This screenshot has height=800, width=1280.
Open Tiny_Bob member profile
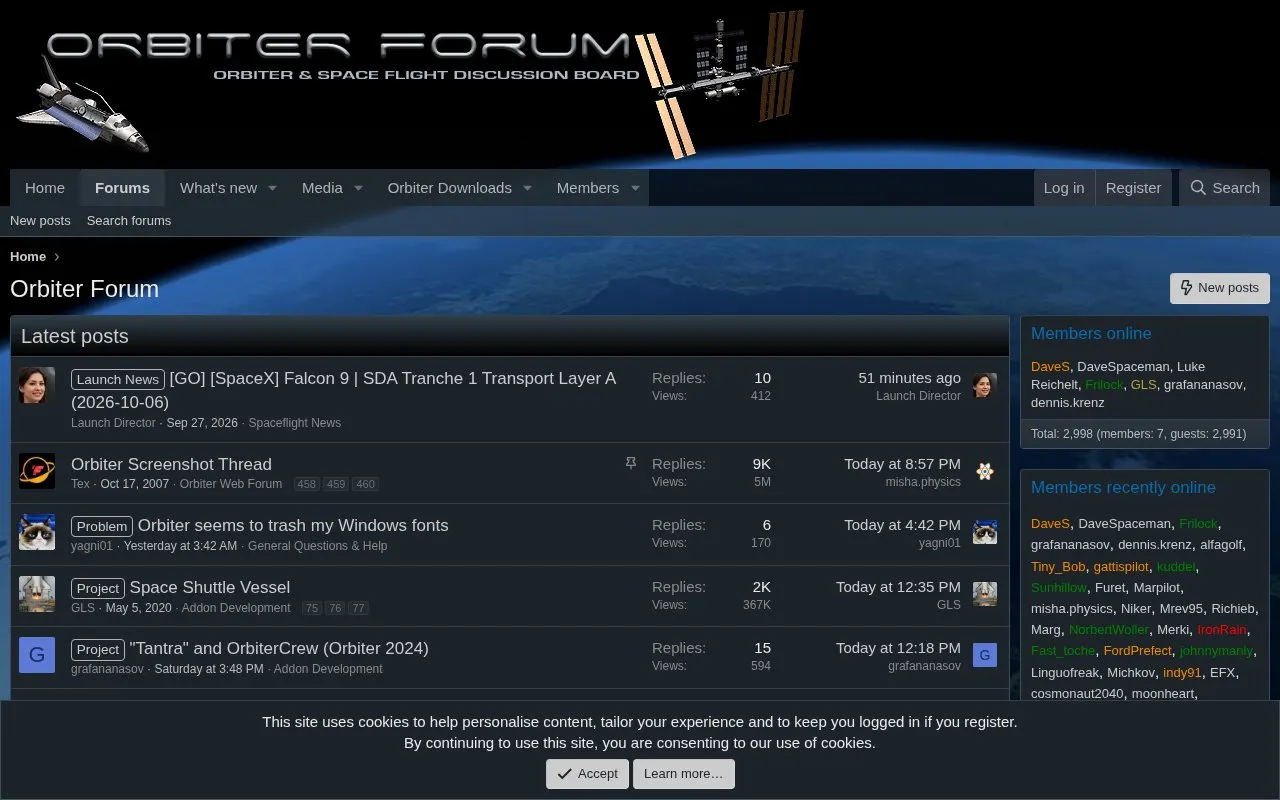[1058, 566]
